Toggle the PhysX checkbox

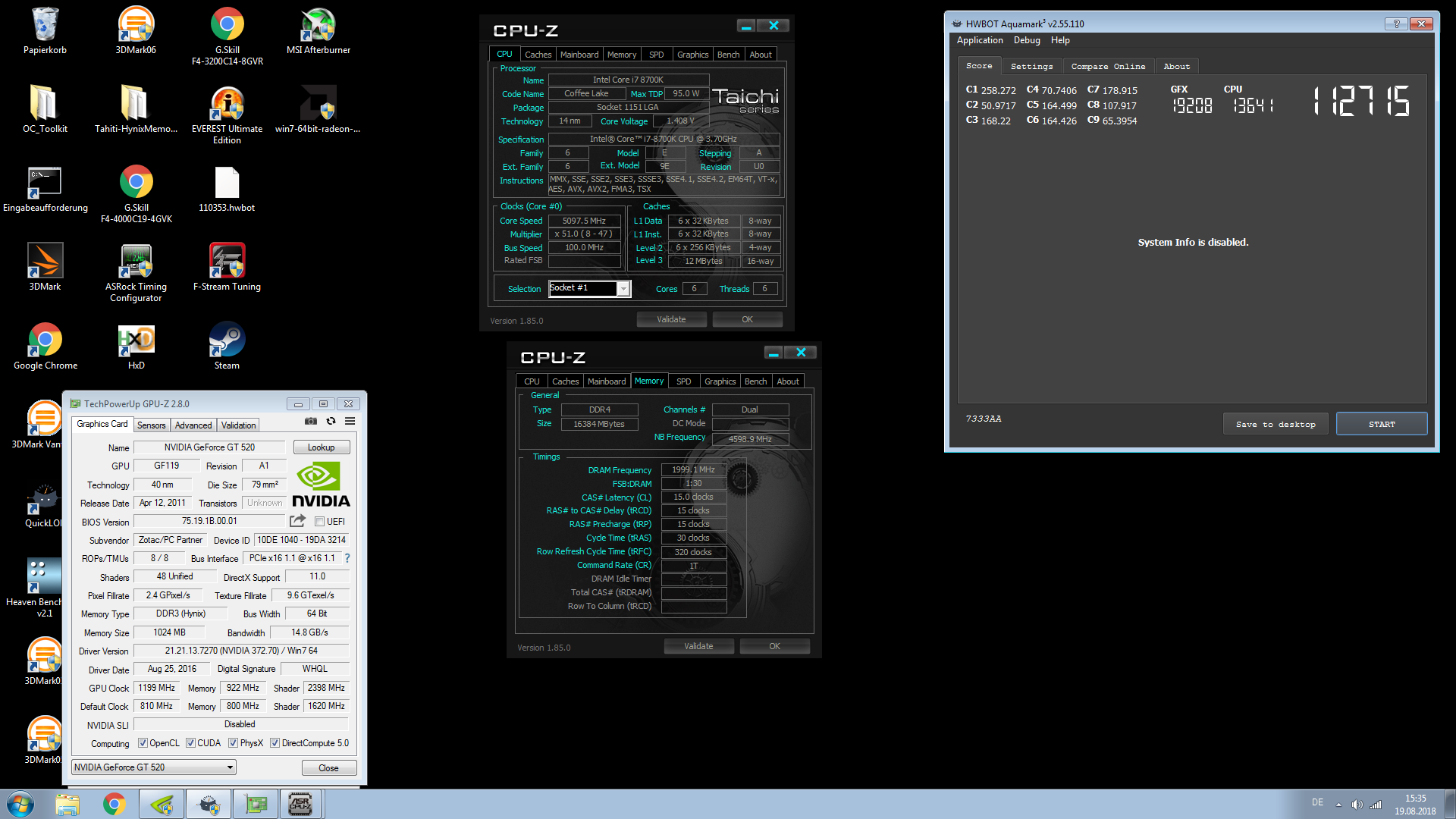click(x=233, y=743)
